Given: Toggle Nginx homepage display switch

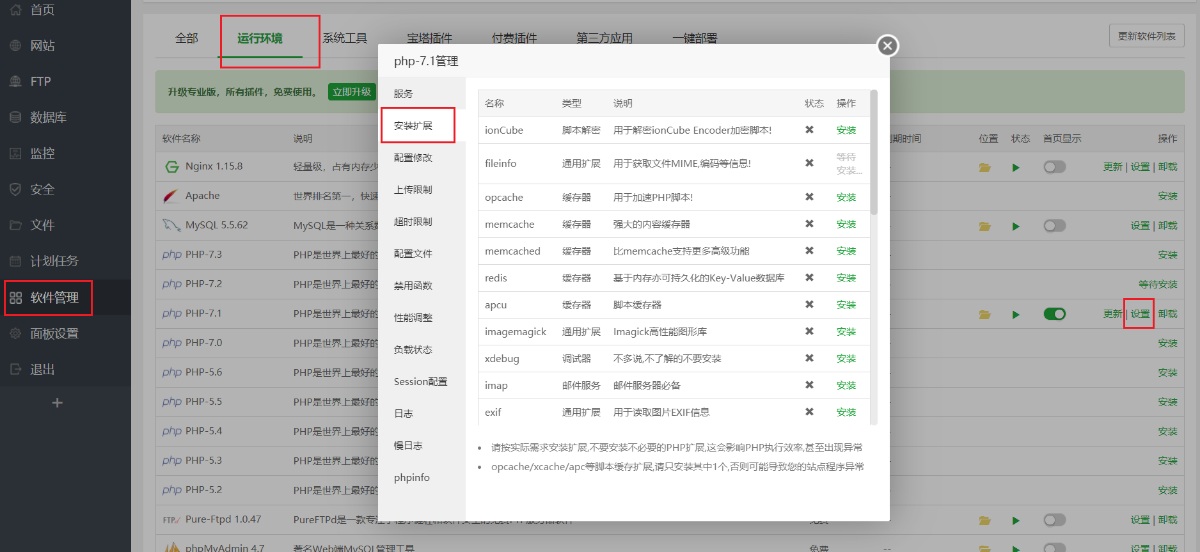Looking at the screenshot, I should coord(1054,168).
